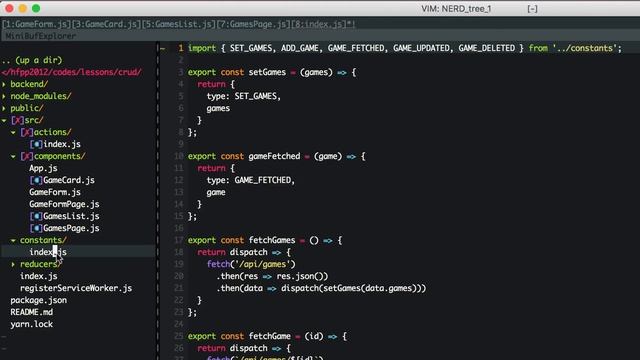Viewport: 640px width, 360px height.
Task: Select the src/ folder name
Action: tap(33, 120)
